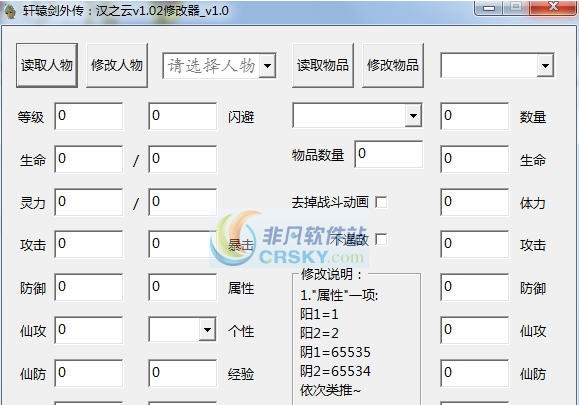Click the 修改人物 button
Image resolution: width=579 pixels, height=405 pixels.
click(117, 65)
